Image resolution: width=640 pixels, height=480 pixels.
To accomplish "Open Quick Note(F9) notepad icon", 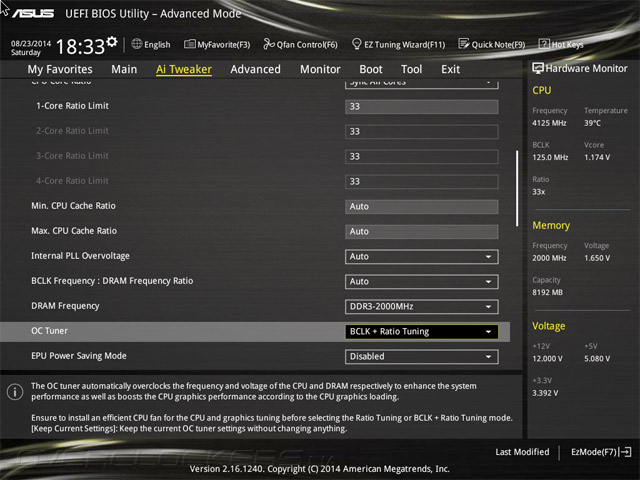I will pos(464,44).
